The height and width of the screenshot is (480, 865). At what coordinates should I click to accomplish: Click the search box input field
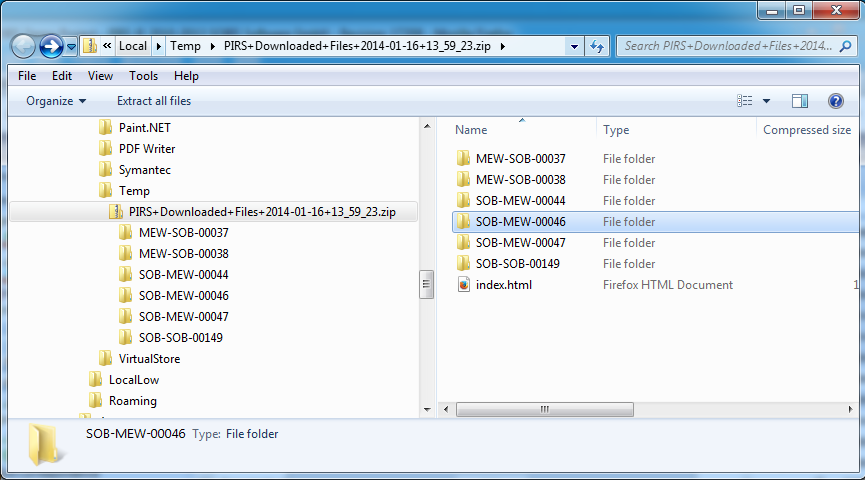click(726, 46)
